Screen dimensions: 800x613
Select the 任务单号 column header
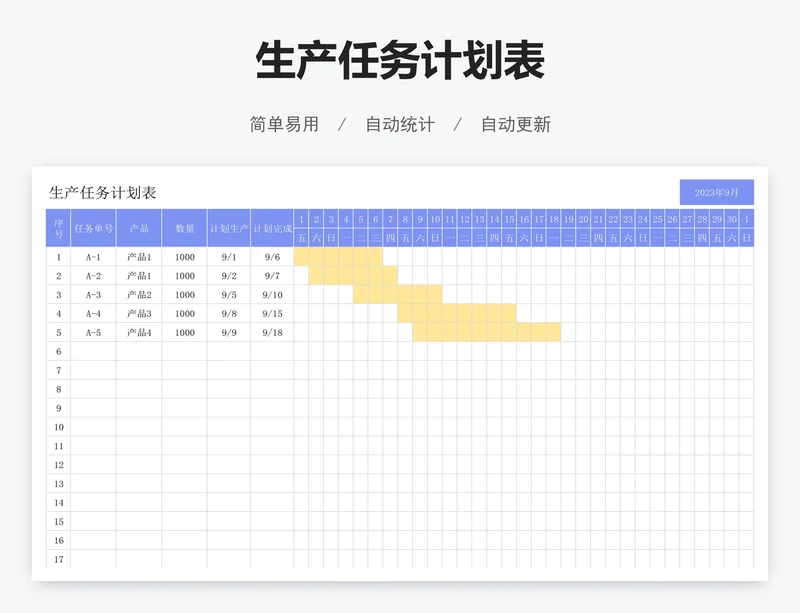(x=93, y=228)
